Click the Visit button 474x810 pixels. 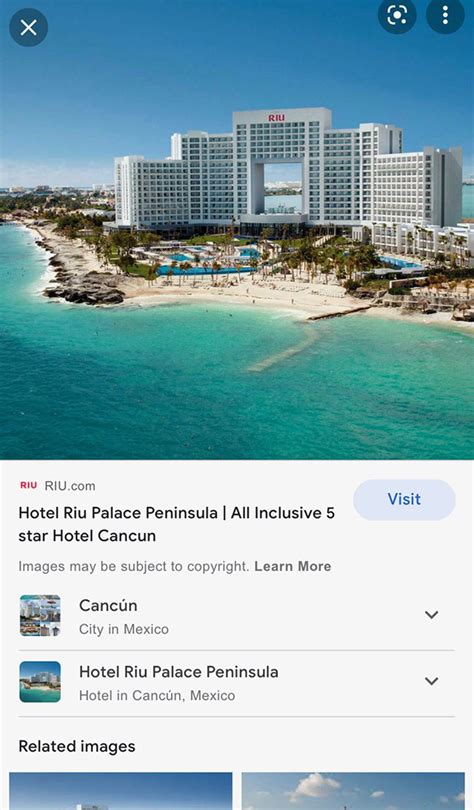pos(404,500)
